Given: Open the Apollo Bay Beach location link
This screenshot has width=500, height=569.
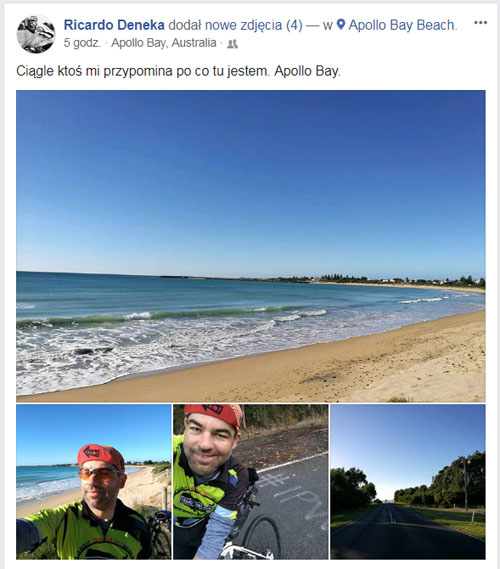Looking at the screenshot, I should (x=402, y=25).
